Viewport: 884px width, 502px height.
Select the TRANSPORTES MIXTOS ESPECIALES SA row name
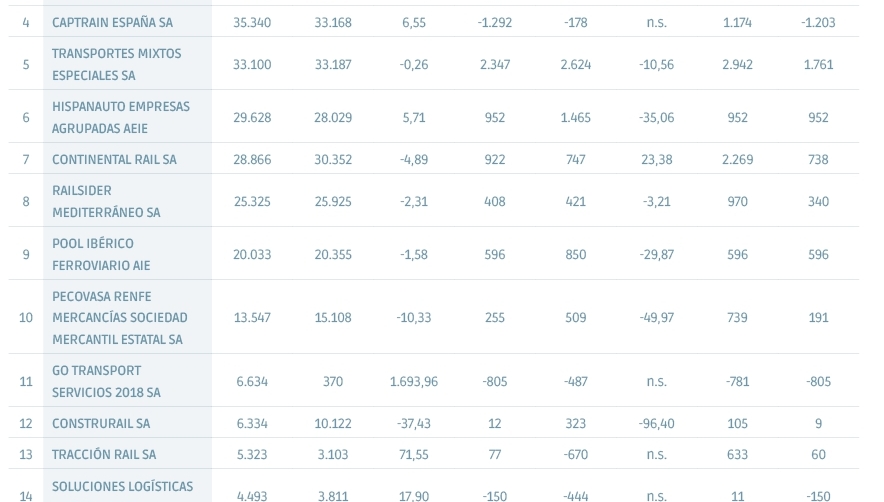[117, 64]
